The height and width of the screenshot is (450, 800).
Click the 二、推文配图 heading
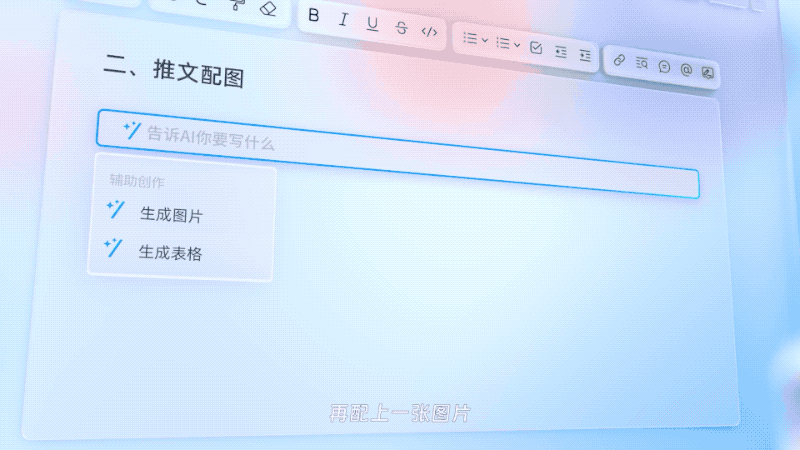(x=173, y=72)
